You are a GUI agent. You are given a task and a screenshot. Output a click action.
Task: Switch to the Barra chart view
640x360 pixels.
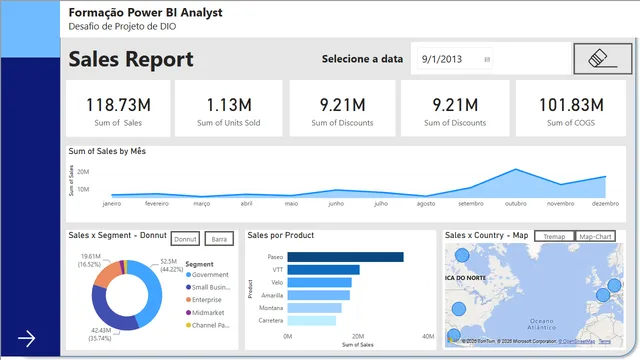coord(219,239)
